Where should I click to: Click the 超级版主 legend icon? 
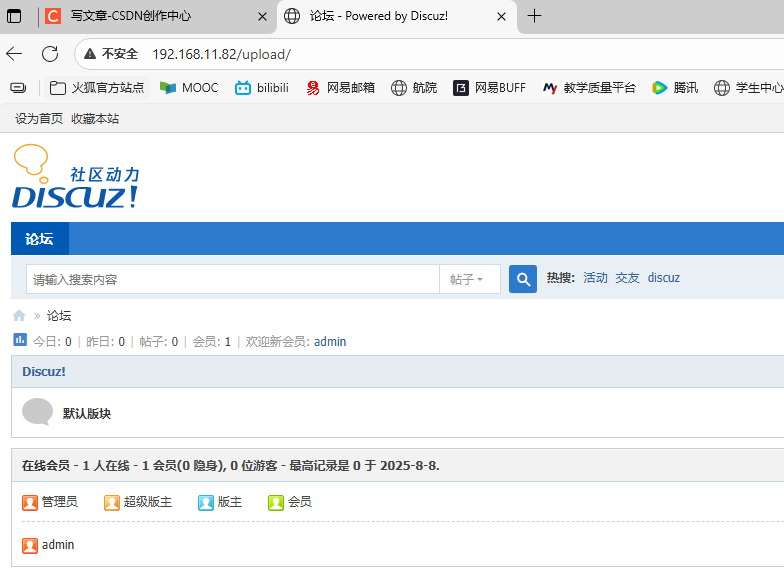pyautogui.click(x=112, y=502)
